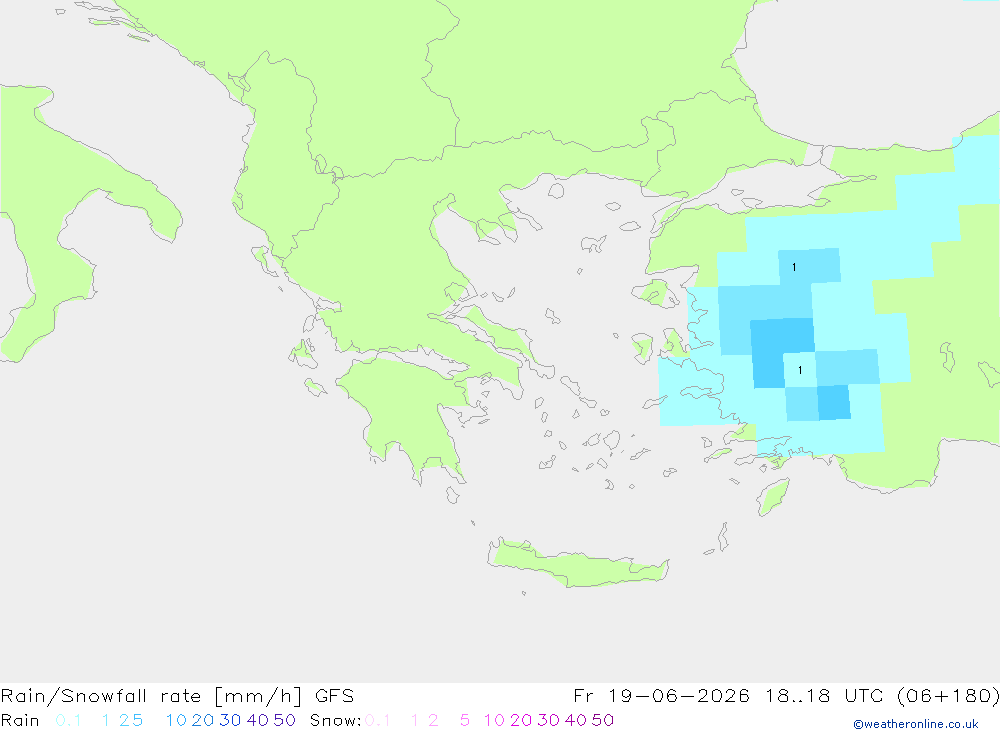This screenshot has width=1000, height=733.
Task: Click the upper "1" rain label over northwest Turkey
Action: tap(794, 267)
